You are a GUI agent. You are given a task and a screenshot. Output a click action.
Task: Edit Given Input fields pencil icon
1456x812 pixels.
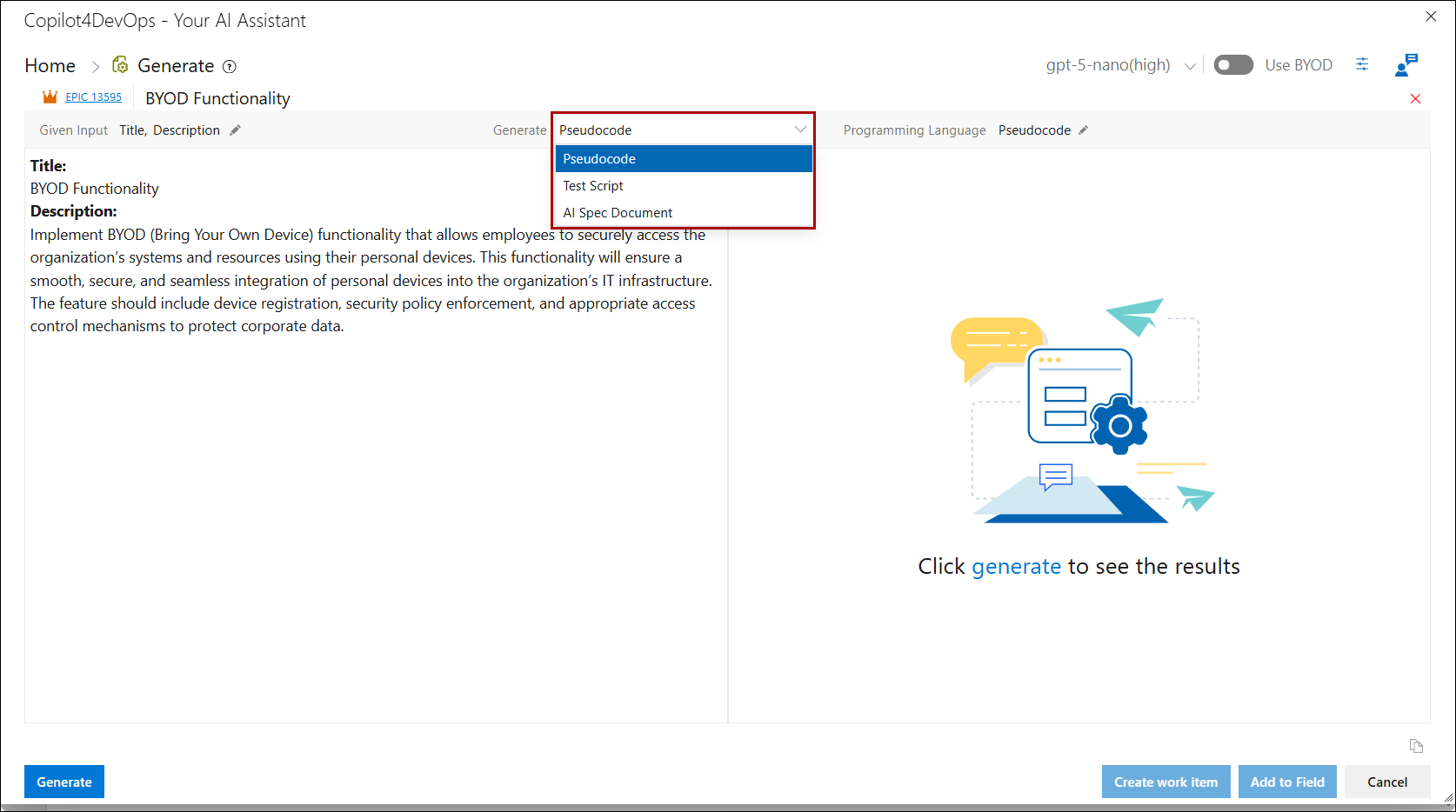[x=235, y=130]
